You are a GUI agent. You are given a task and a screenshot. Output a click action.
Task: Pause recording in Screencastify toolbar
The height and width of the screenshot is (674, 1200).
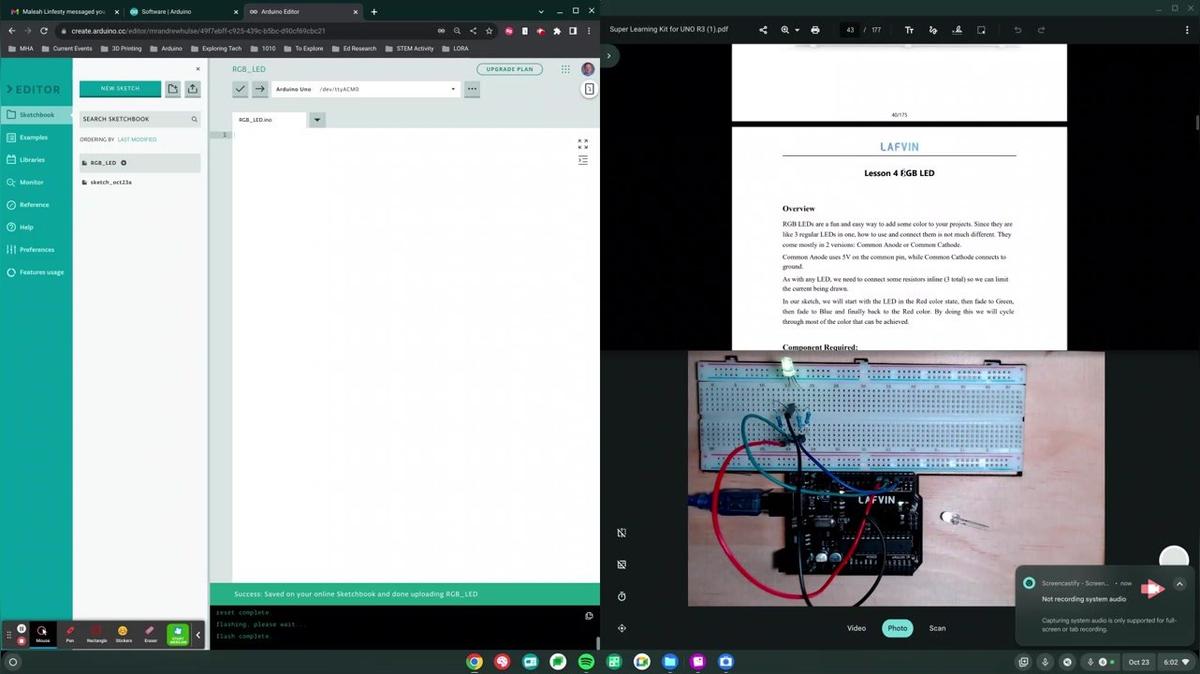click(x=21, y=629)
